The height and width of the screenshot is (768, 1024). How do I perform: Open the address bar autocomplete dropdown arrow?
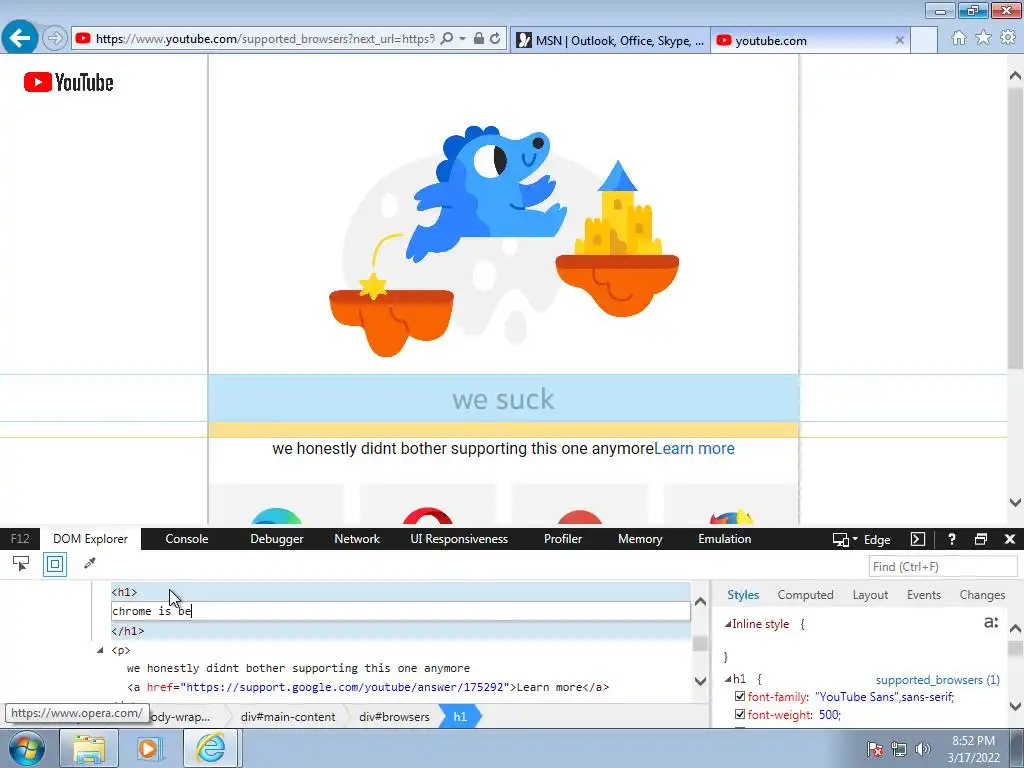click(462, 39)
